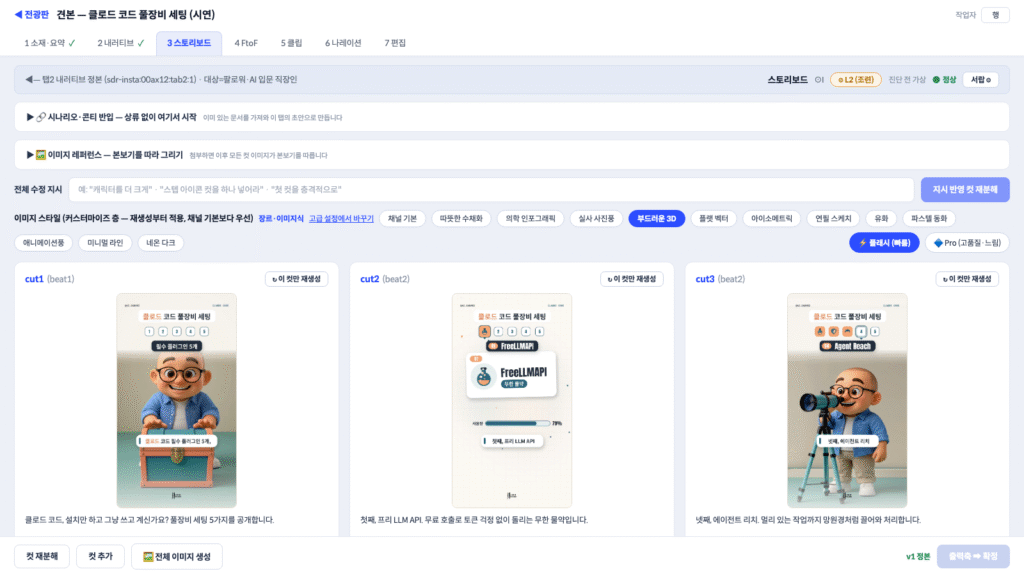This screenshot has width=1024, height=576.
Task: Click the 탭2 내러티브 정본 source line
Action: (x=161, y=80)
